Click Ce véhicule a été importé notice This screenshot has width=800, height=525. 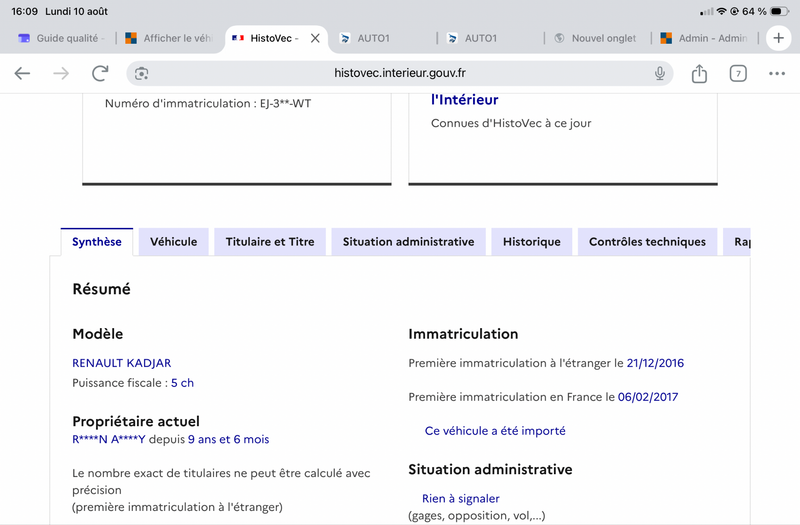(x=495, y=431)
